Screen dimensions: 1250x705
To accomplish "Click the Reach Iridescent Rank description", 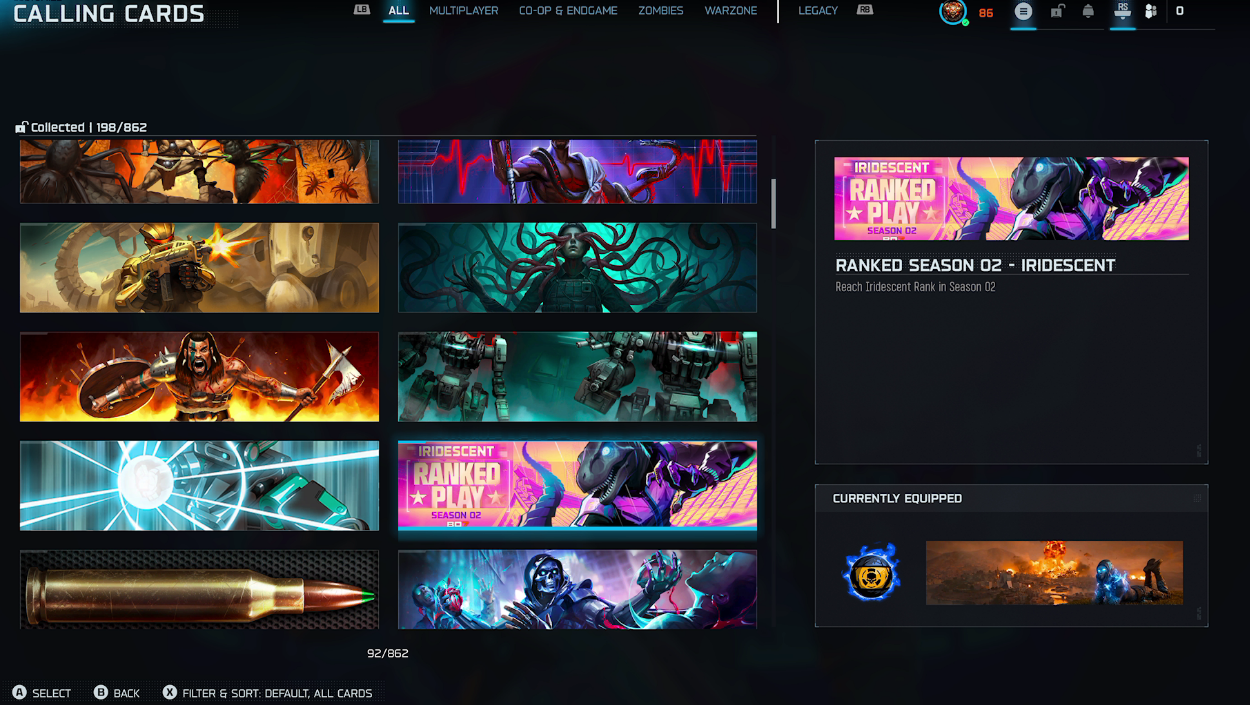I will (915, 287).
